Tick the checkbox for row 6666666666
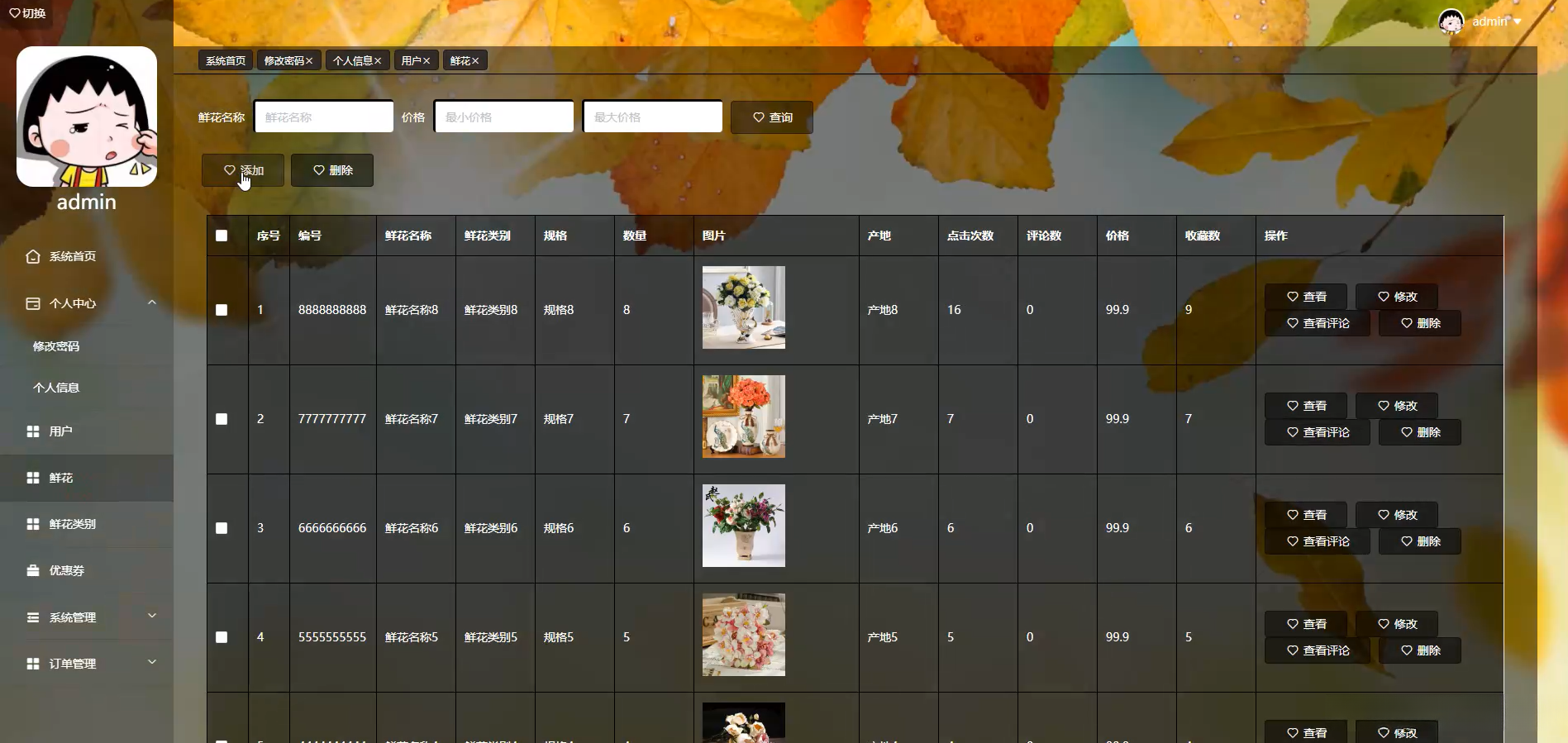The width and height of the screenshot is (1568, 743). (x=222, y=528)
